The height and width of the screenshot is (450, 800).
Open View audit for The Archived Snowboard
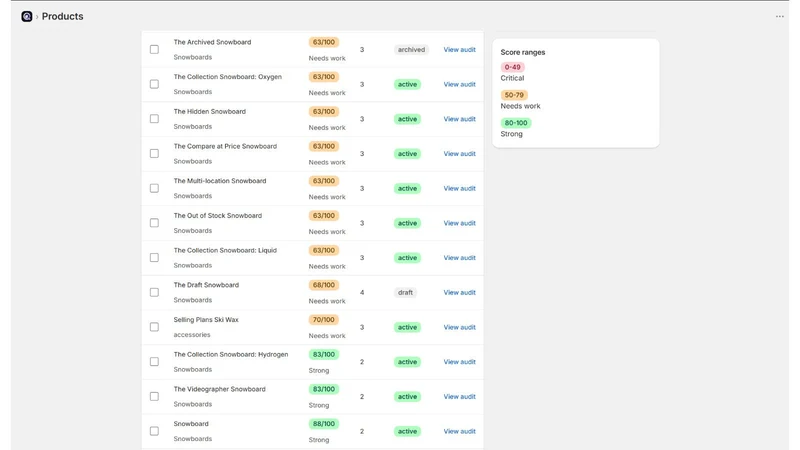(459, 49)
